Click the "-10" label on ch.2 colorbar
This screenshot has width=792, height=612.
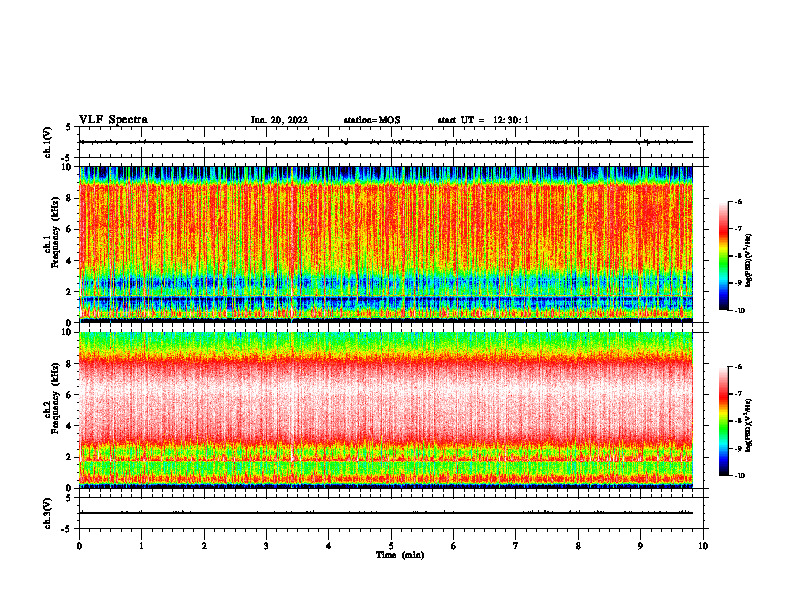click(x=739, y=476)
